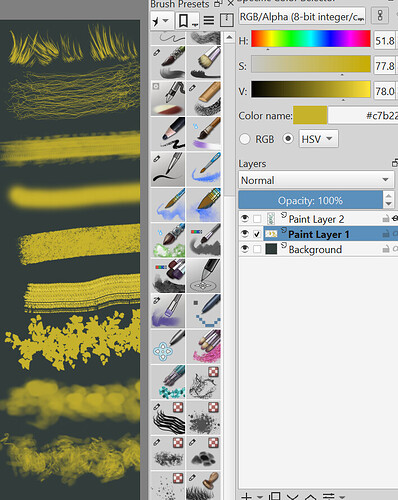Image resolution: width=398 pixels, height=500 pixels.
Task: Choose the wooden flat marker texture preset
Action: [204, 98]
